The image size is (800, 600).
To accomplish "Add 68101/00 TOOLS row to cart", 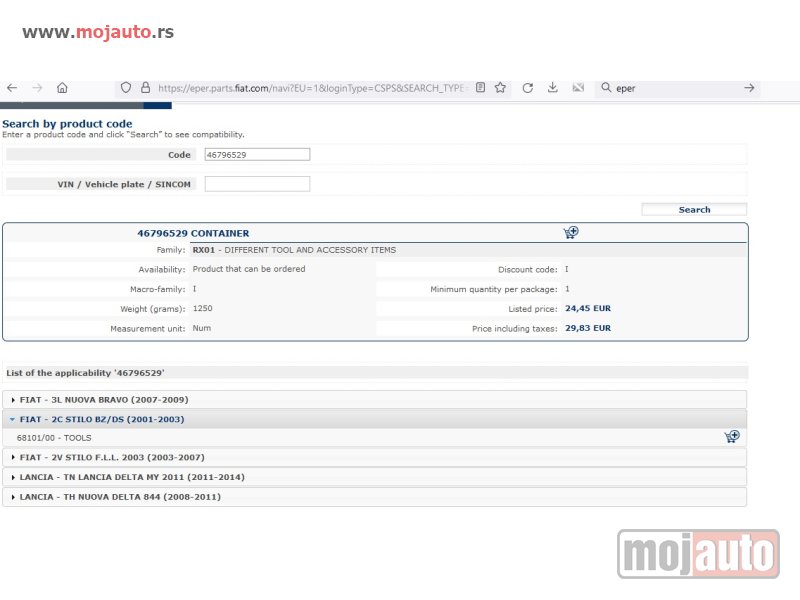I will (x=732, y=437).
